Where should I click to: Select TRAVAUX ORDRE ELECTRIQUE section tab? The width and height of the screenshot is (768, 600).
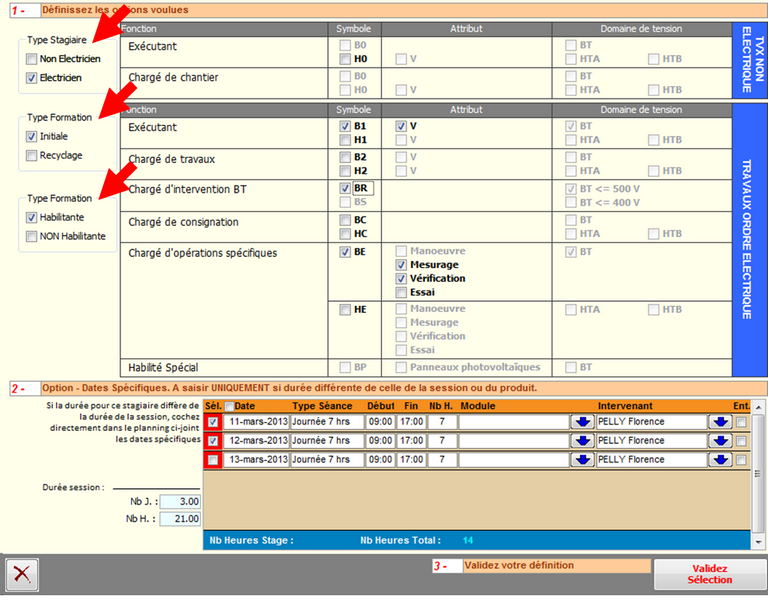pos(750,238)
